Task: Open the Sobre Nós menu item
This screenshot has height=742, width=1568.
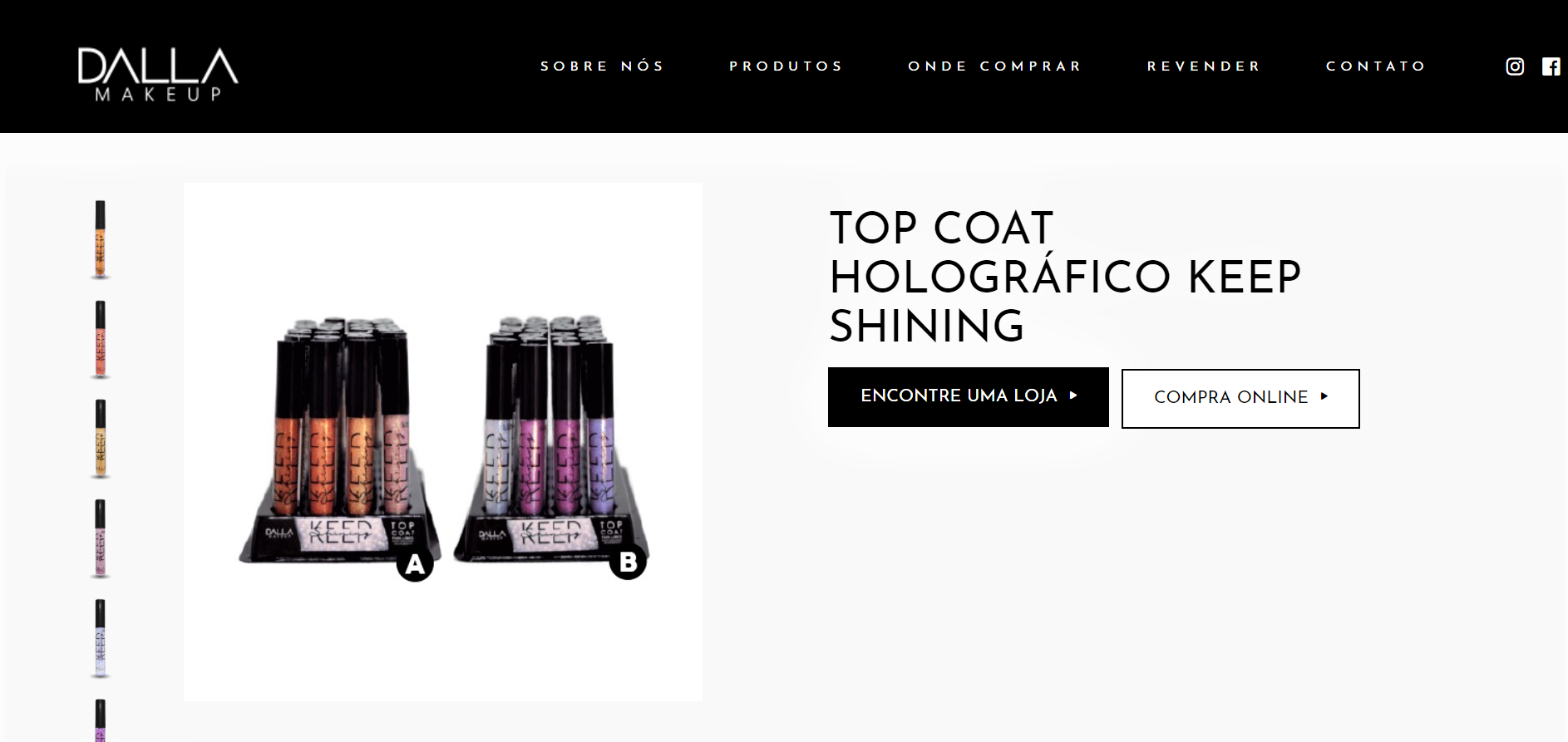Action: [603, 66]
